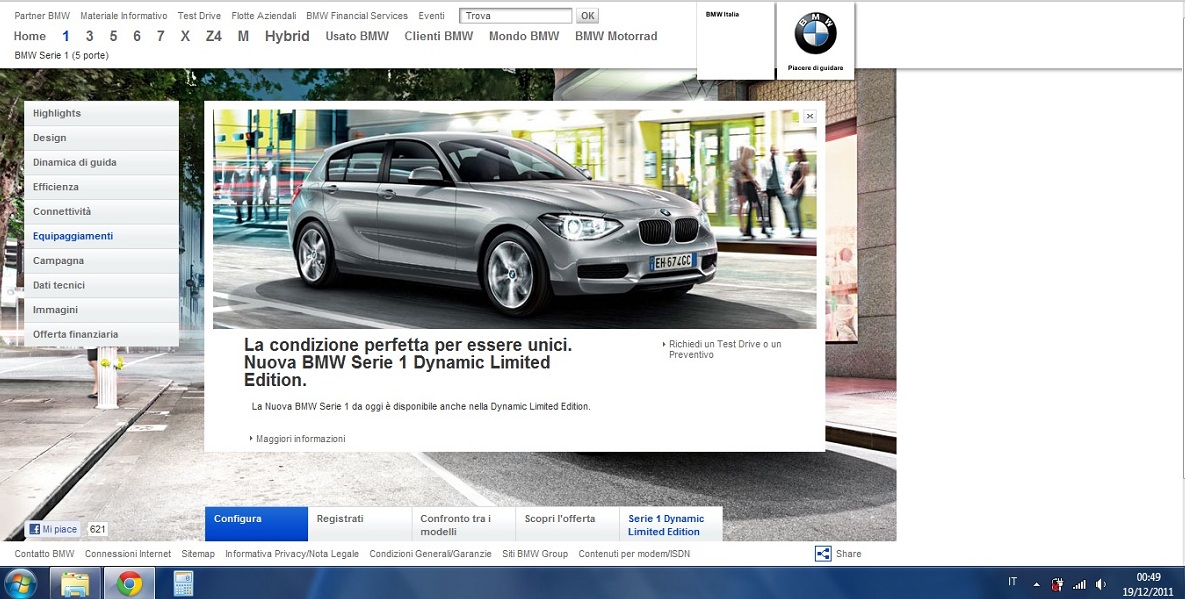Click the BMW Serie 1 car image
Image resolution: width=1185 pixels, height=599 pixels.
tap(515, 219)
